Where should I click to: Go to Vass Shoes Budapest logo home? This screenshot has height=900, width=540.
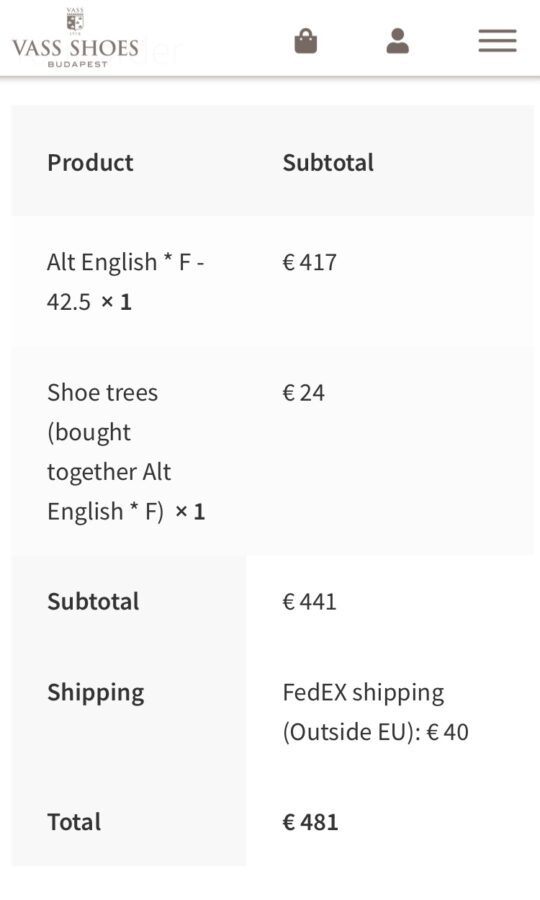pos(75,38)
